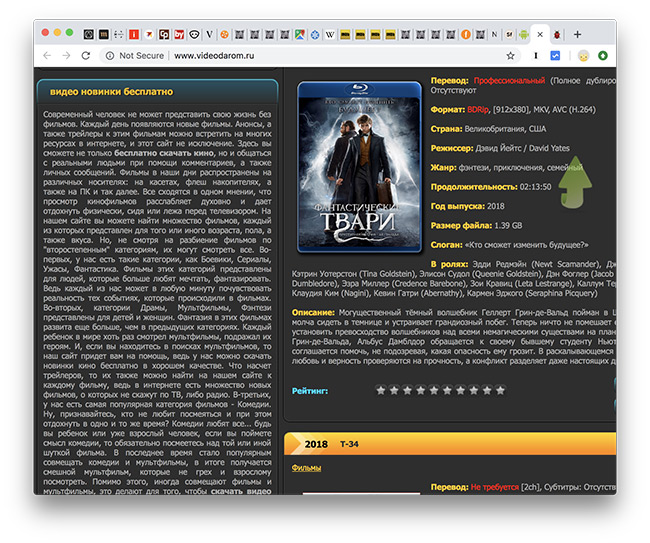The height and width of the screenshot is (543, 650).
Task: Click director name "David Yates"
Action: tap(549, 148)
